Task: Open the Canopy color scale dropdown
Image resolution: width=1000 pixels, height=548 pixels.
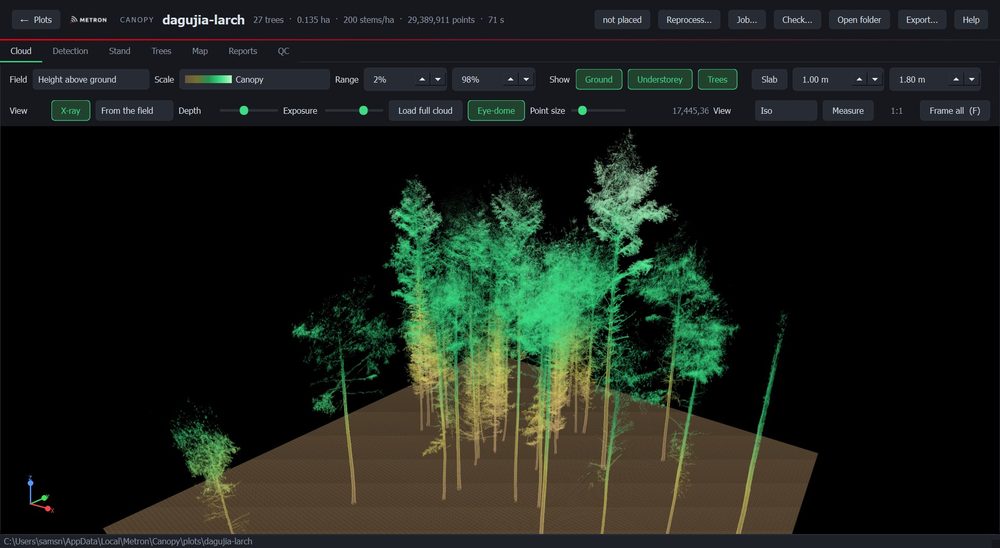Action: coord(254,80)
